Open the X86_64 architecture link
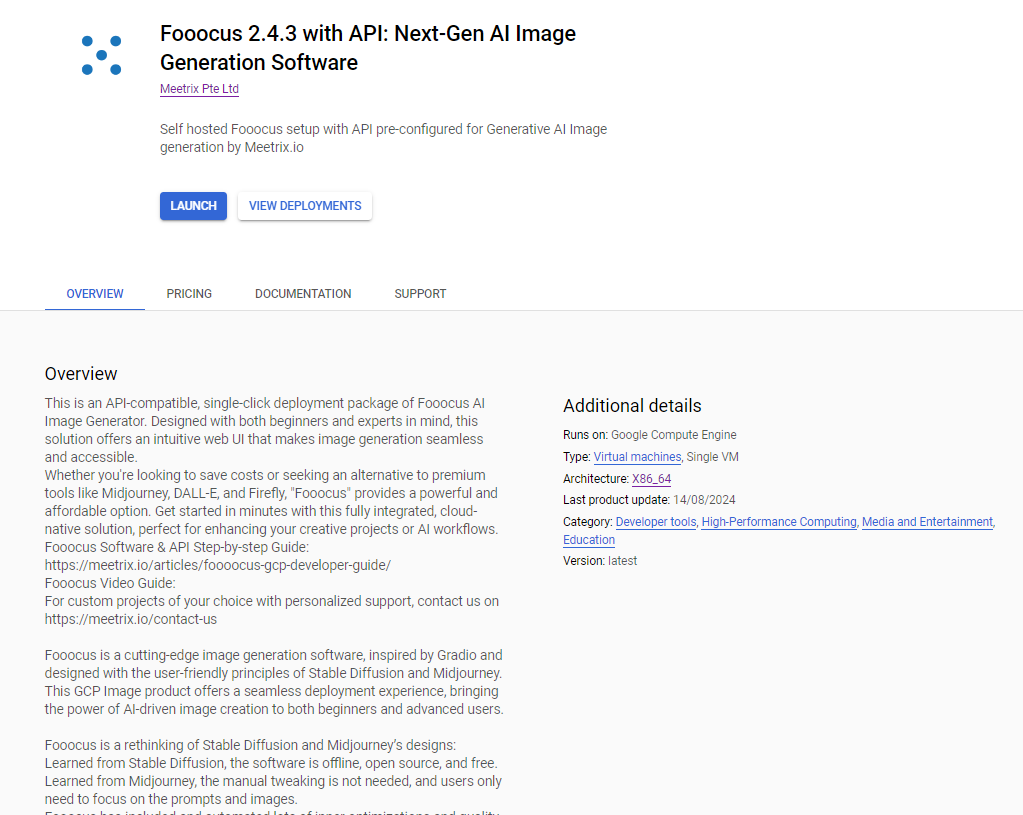Viewport: 1023px width, 815px height. (651, 478)
